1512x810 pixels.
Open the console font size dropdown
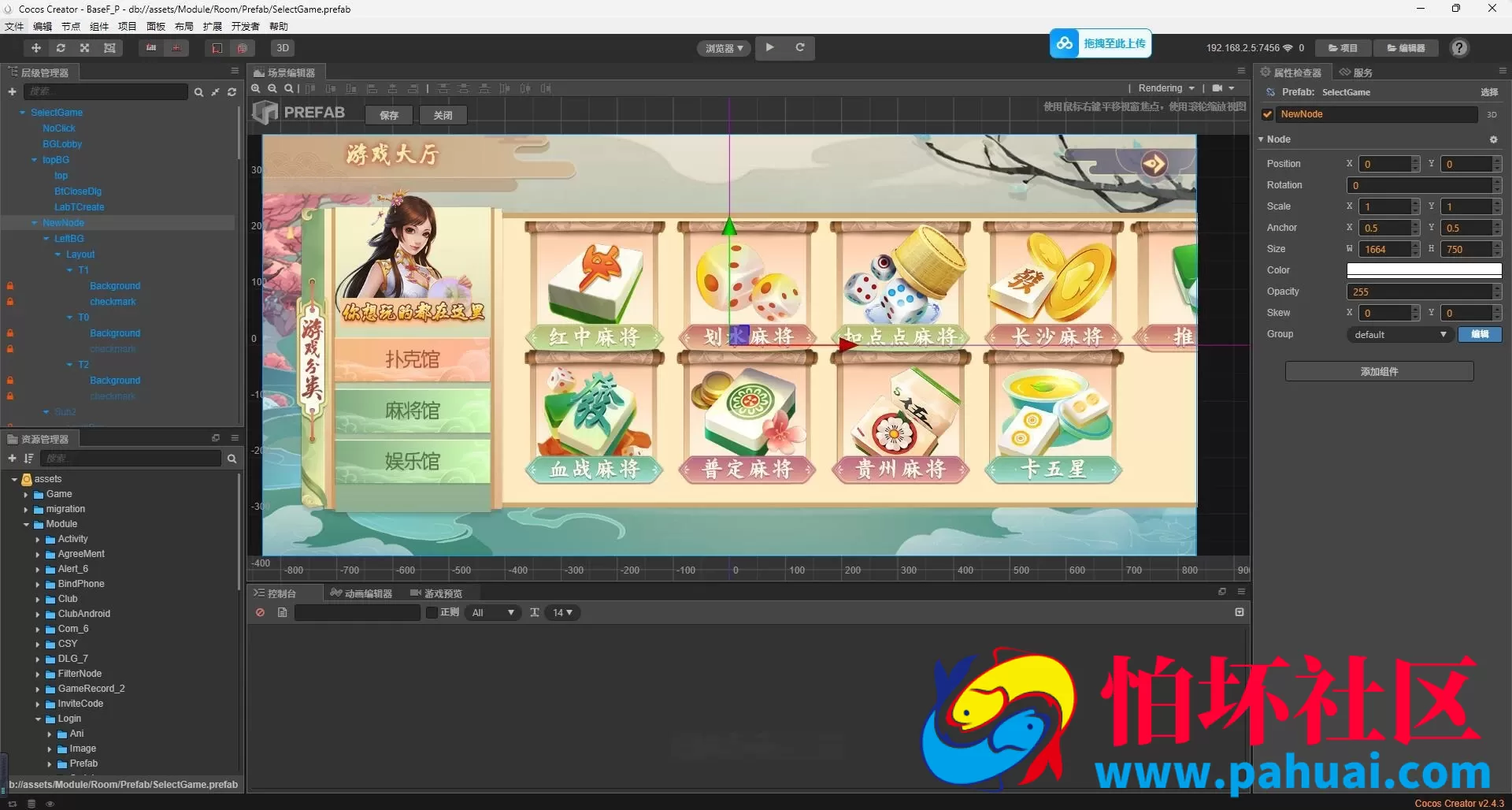[563, 612]
